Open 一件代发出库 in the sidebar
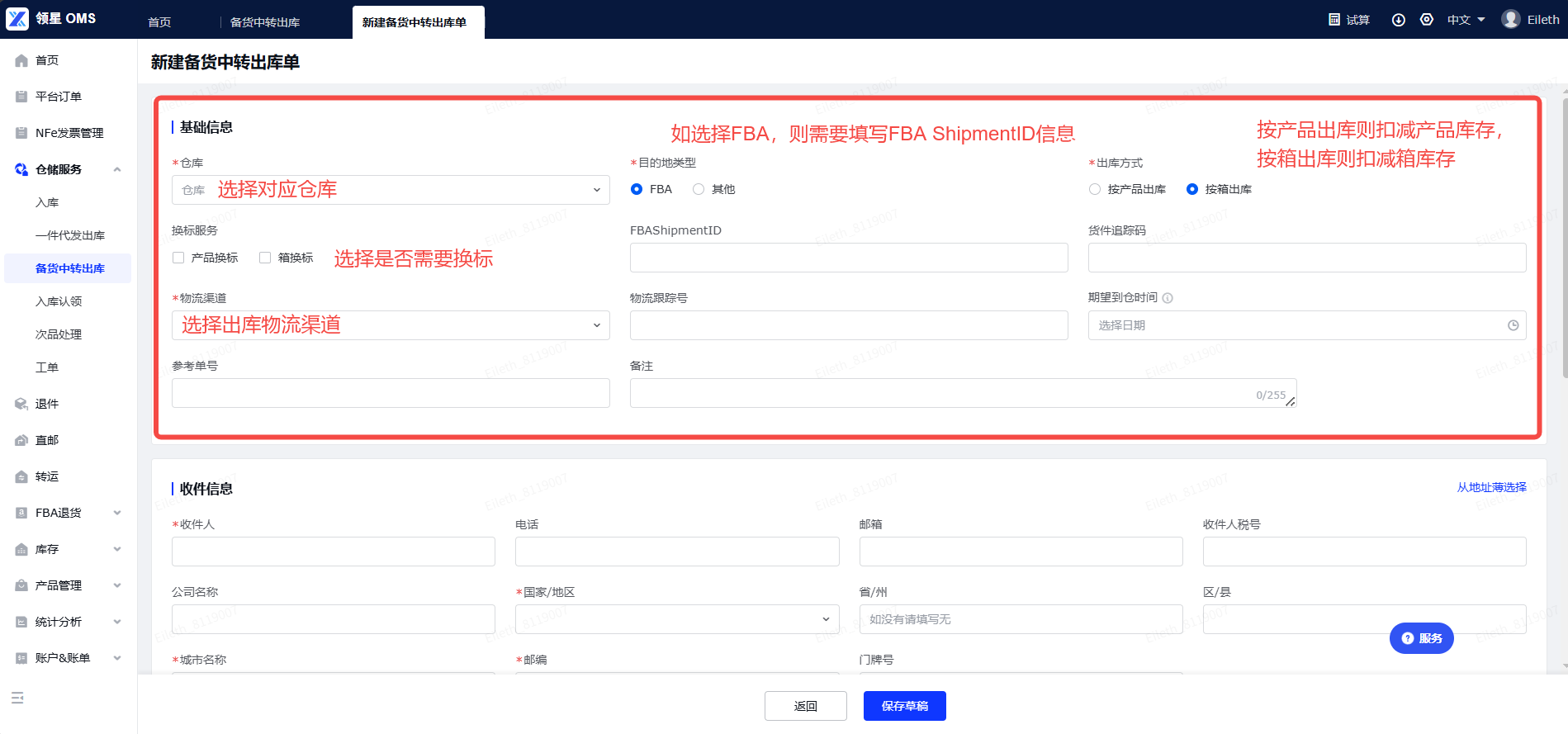This screenshot has height=734, width=1568. click(x=70, y=235)
